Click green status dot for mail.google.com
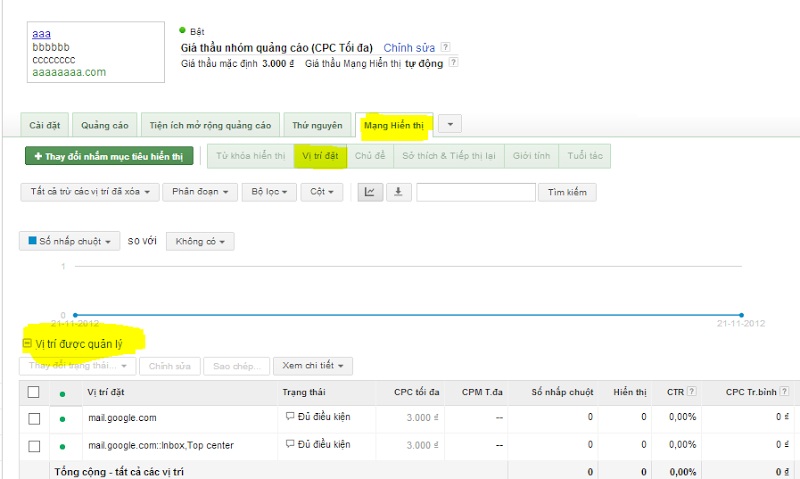Viewport: 800px width, 479px height. pos(62,419)
